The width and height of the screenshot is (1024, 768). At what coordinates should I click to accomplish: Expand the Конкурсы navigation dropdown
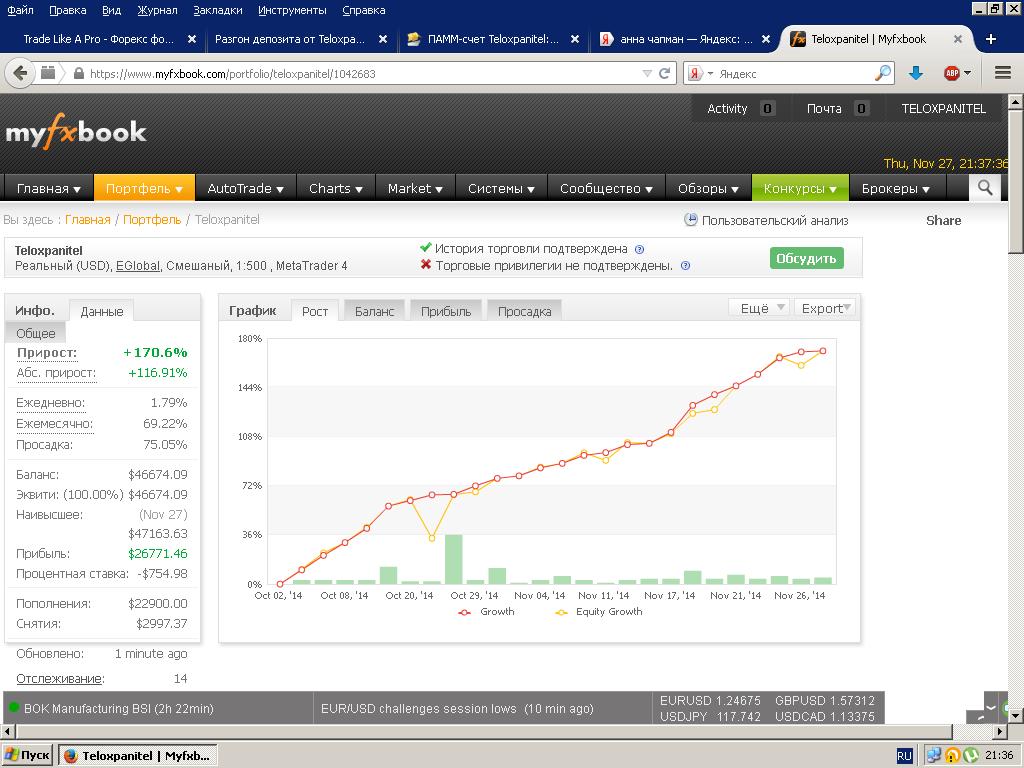800,188
